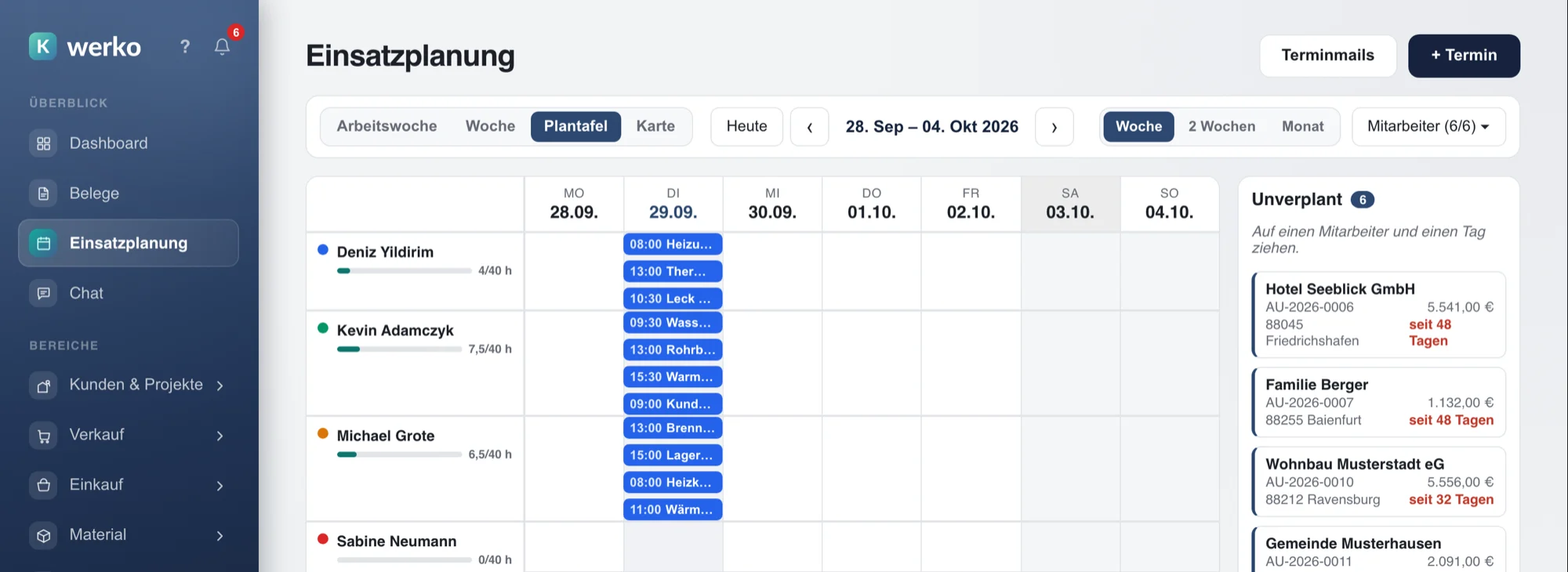
Task: Click the DI 29.09. column header
Action: click(673, 204)
